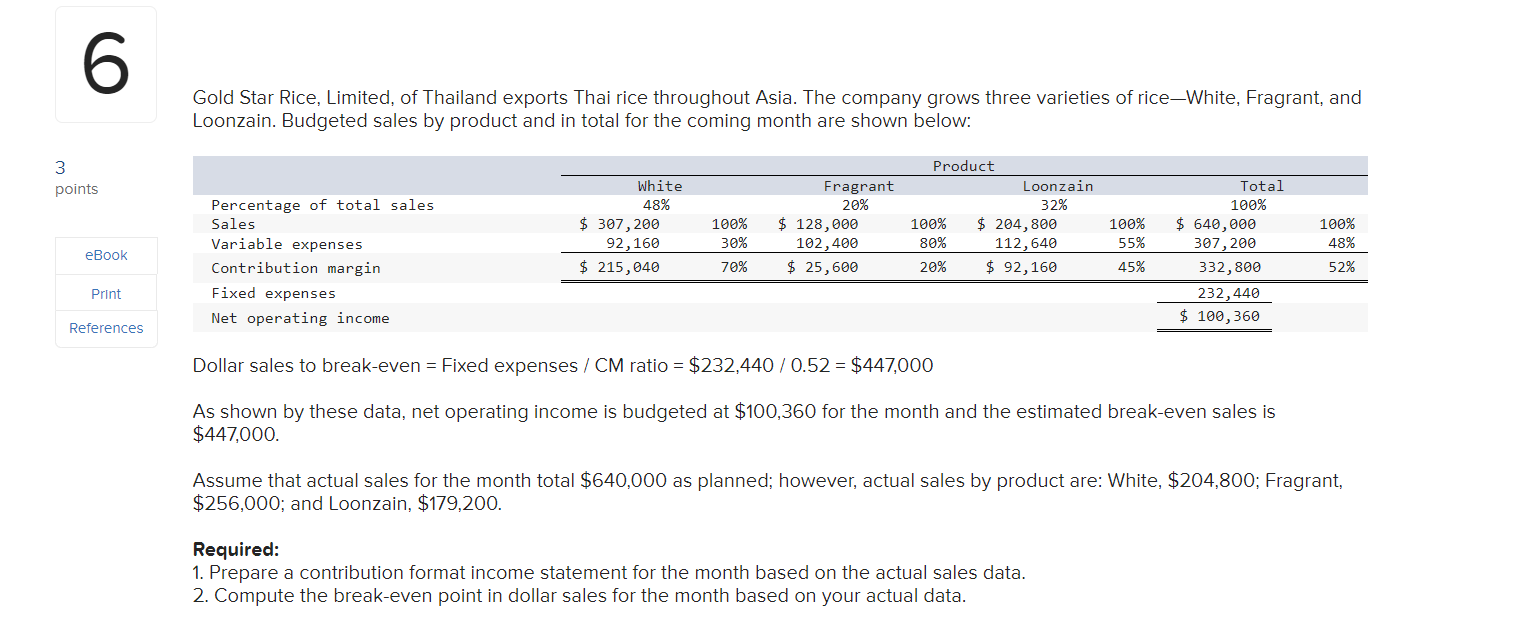
Task: Select the question number 6 box
Action: (x=105, y=63)
